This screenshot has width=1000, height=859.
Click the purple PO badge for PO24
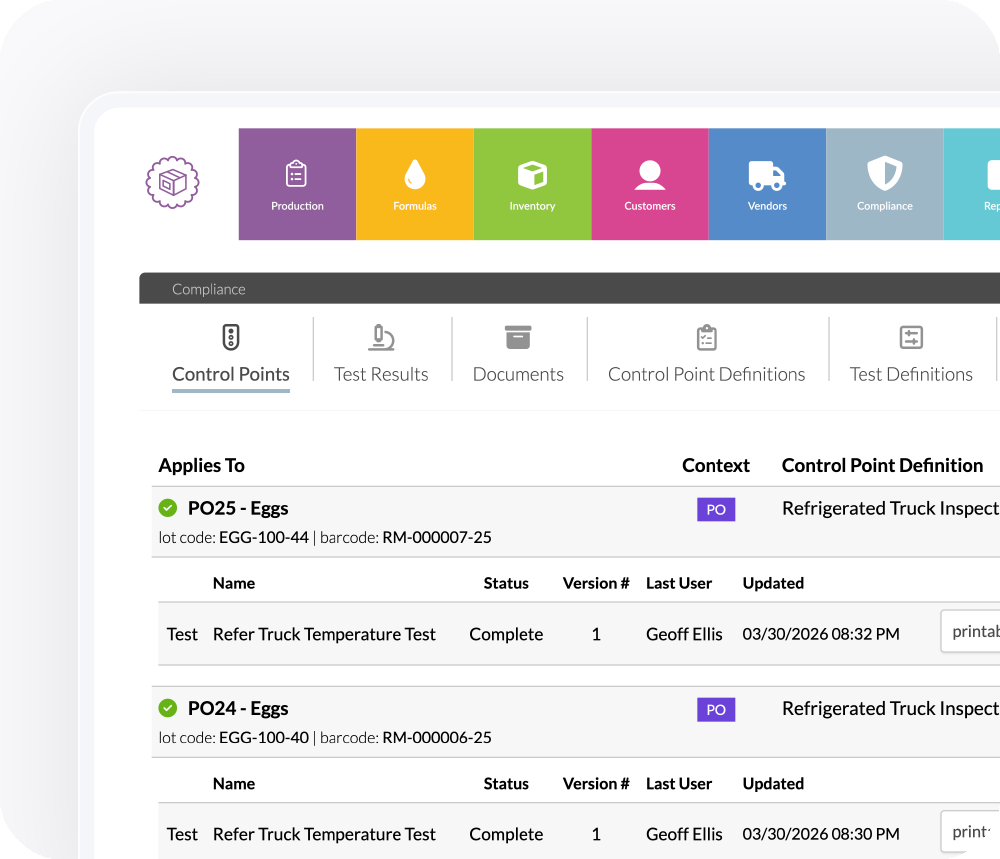coord(716,710)
